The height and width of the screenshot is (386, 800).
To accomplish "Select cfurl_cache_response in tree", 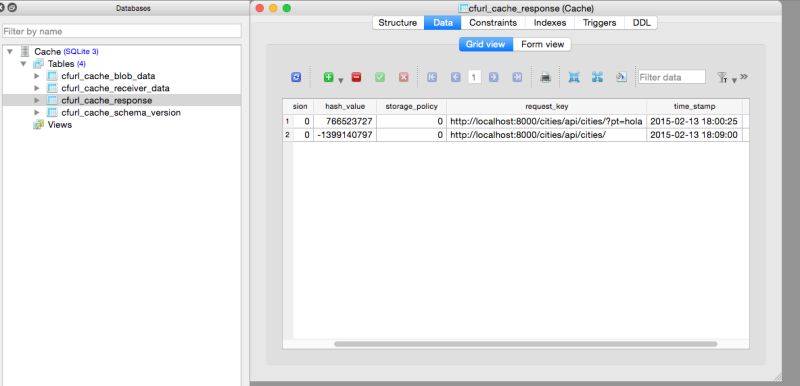I will tap(107, 100).
